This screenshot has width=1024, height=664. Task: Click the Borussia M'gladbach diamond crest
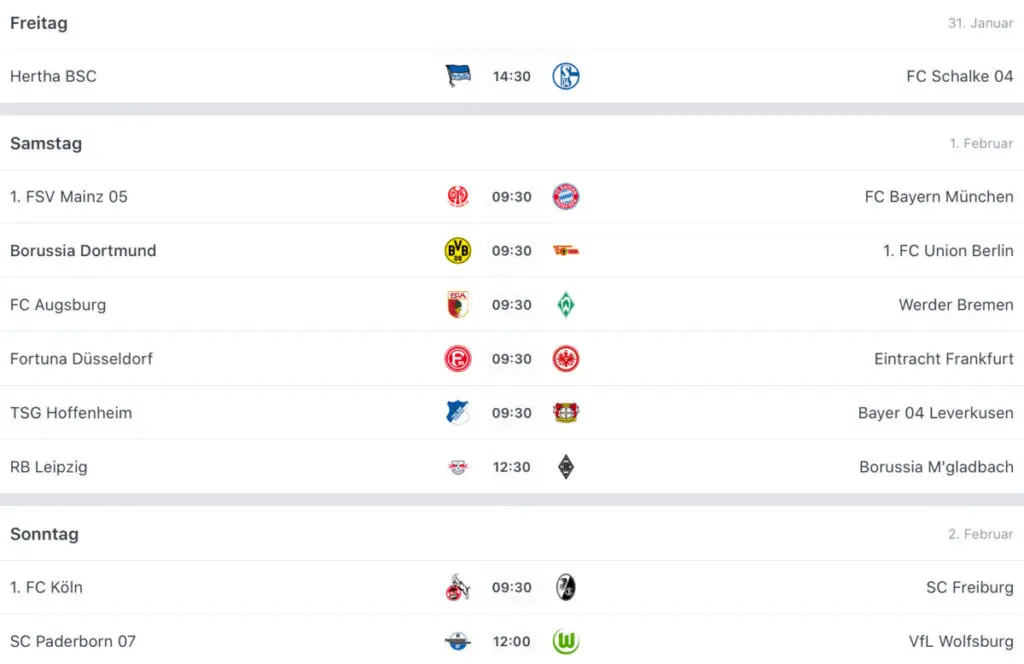pos(566,467)
